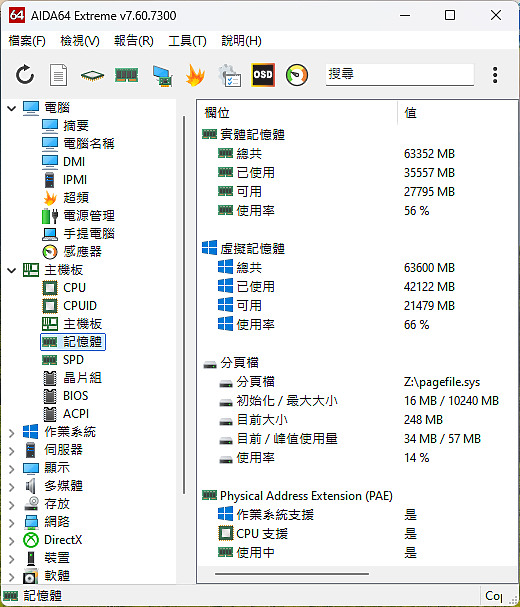Expand the 裝置 tree node
Image resolution: width=520 pixels, height=607 pixels.
pos(12,559)
